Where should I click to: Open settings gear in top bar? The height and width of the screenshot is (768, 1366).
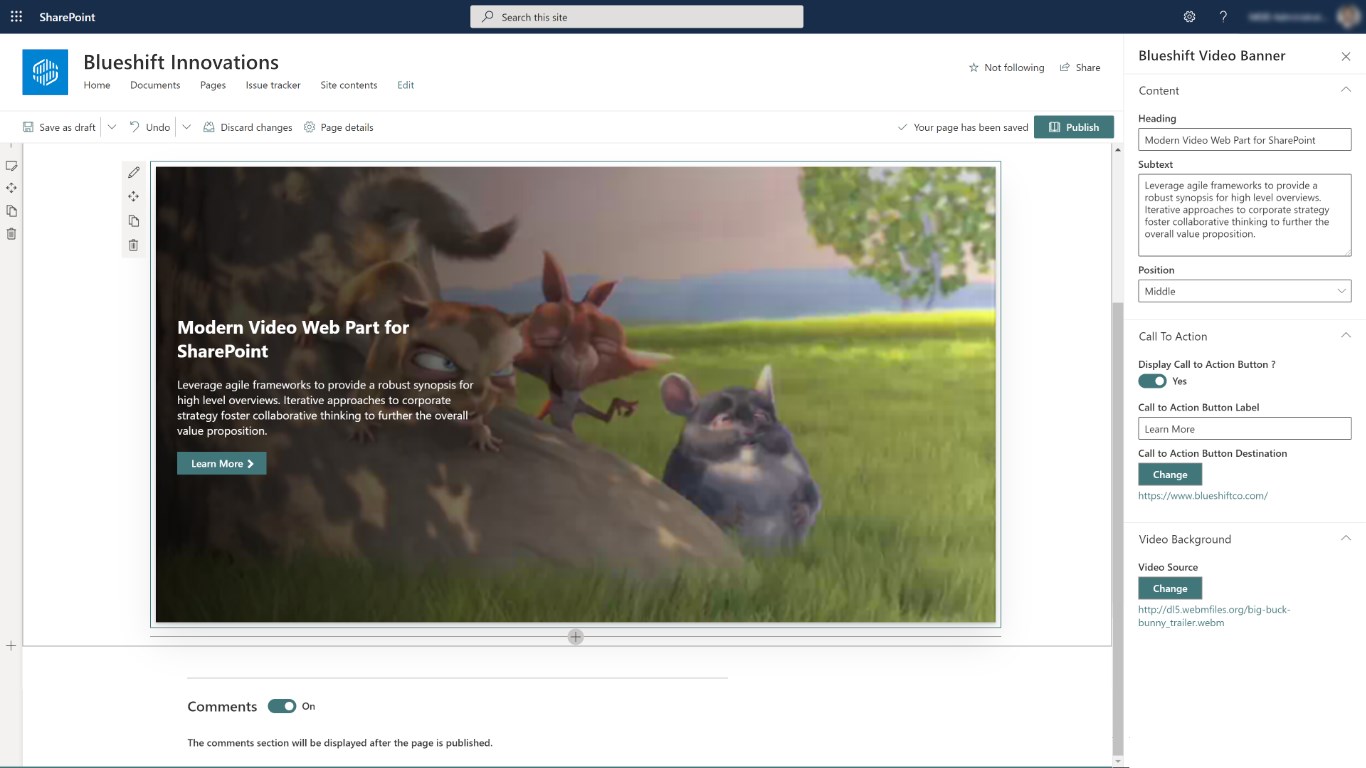click(x=1189, y=17)
